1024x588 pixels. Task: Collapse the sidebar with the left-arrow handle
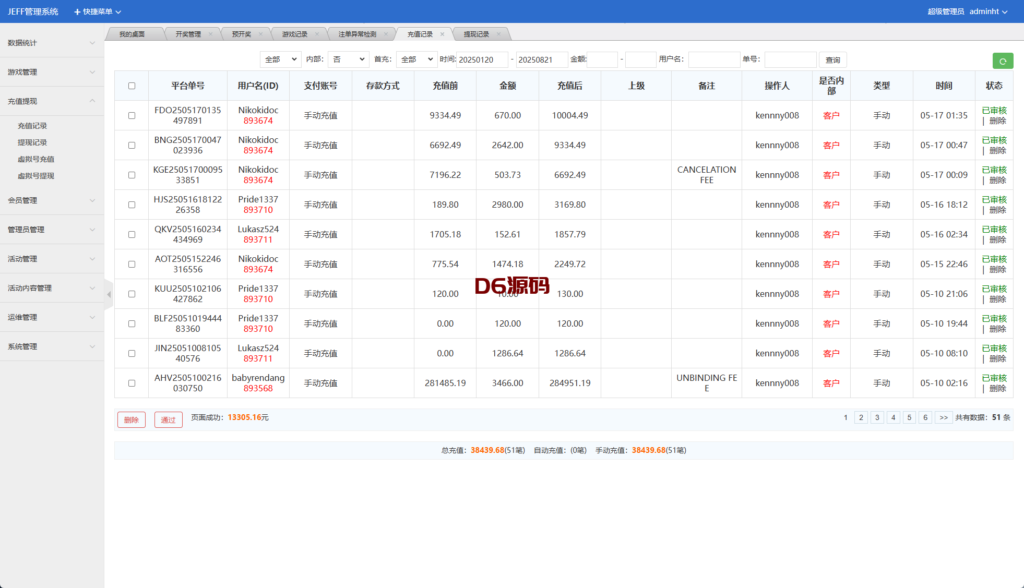click(x=109, y=293)
